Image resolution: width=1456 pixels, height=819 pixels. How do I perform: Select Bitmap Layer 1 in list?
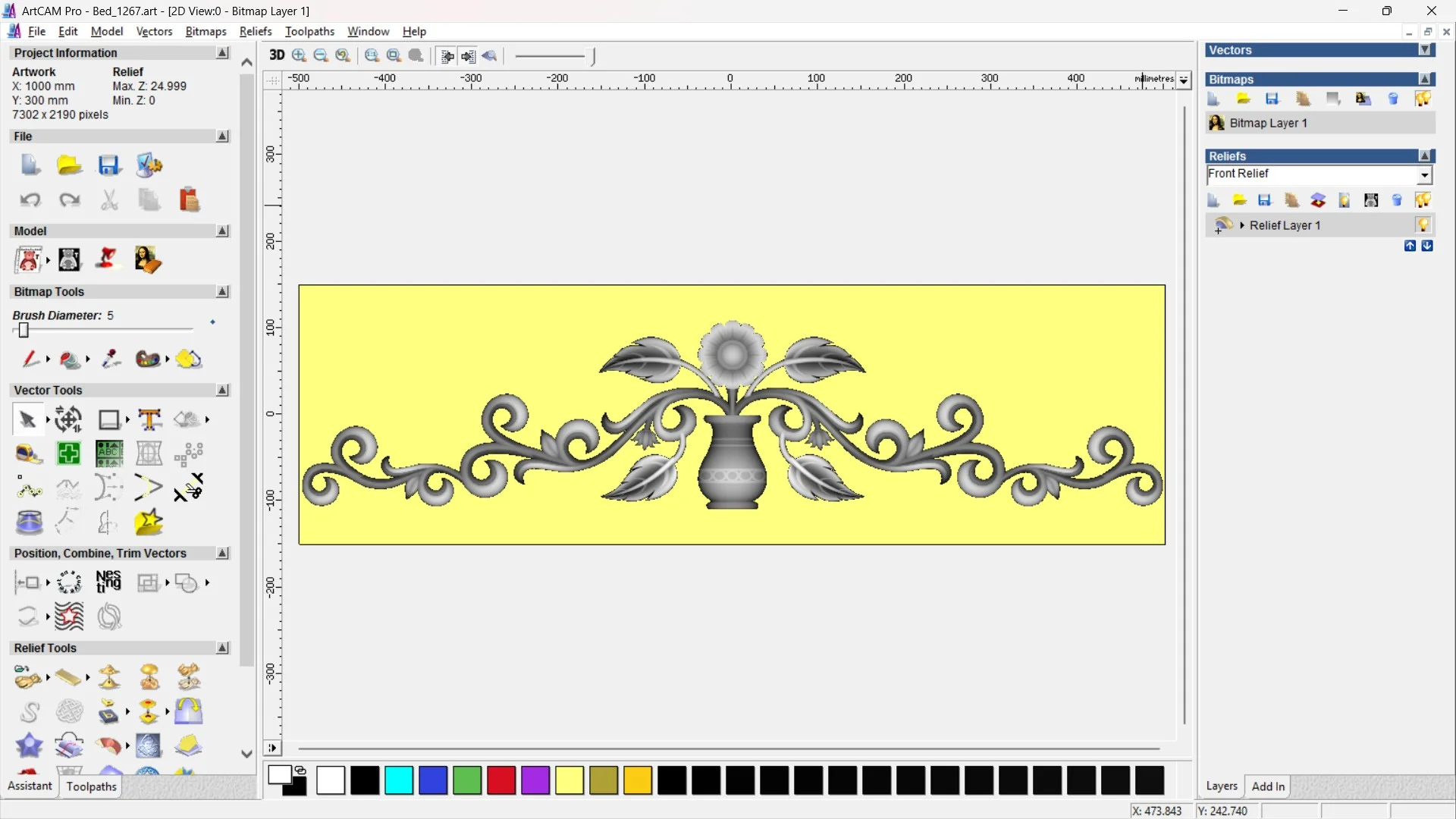point(1268,123)
